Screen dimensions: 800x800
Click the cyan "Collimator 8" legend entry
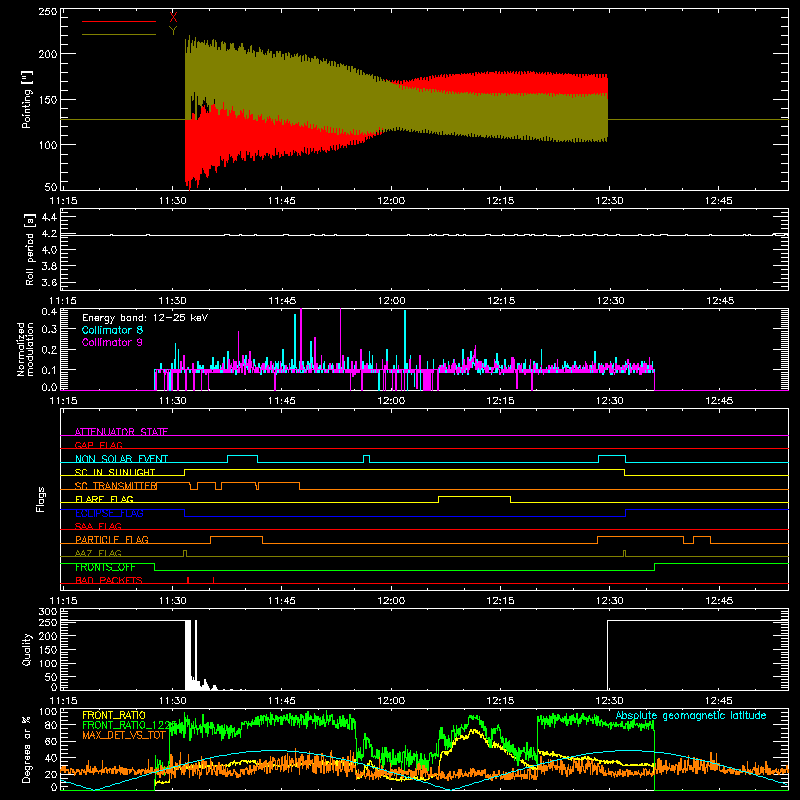coord(112,330)
